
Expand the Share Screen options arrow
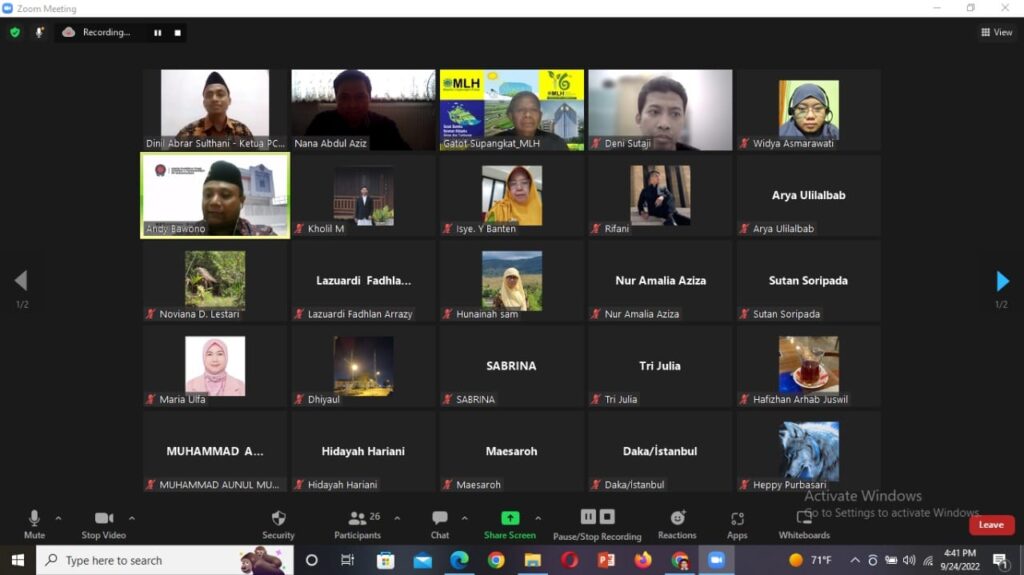coord(538,518)
